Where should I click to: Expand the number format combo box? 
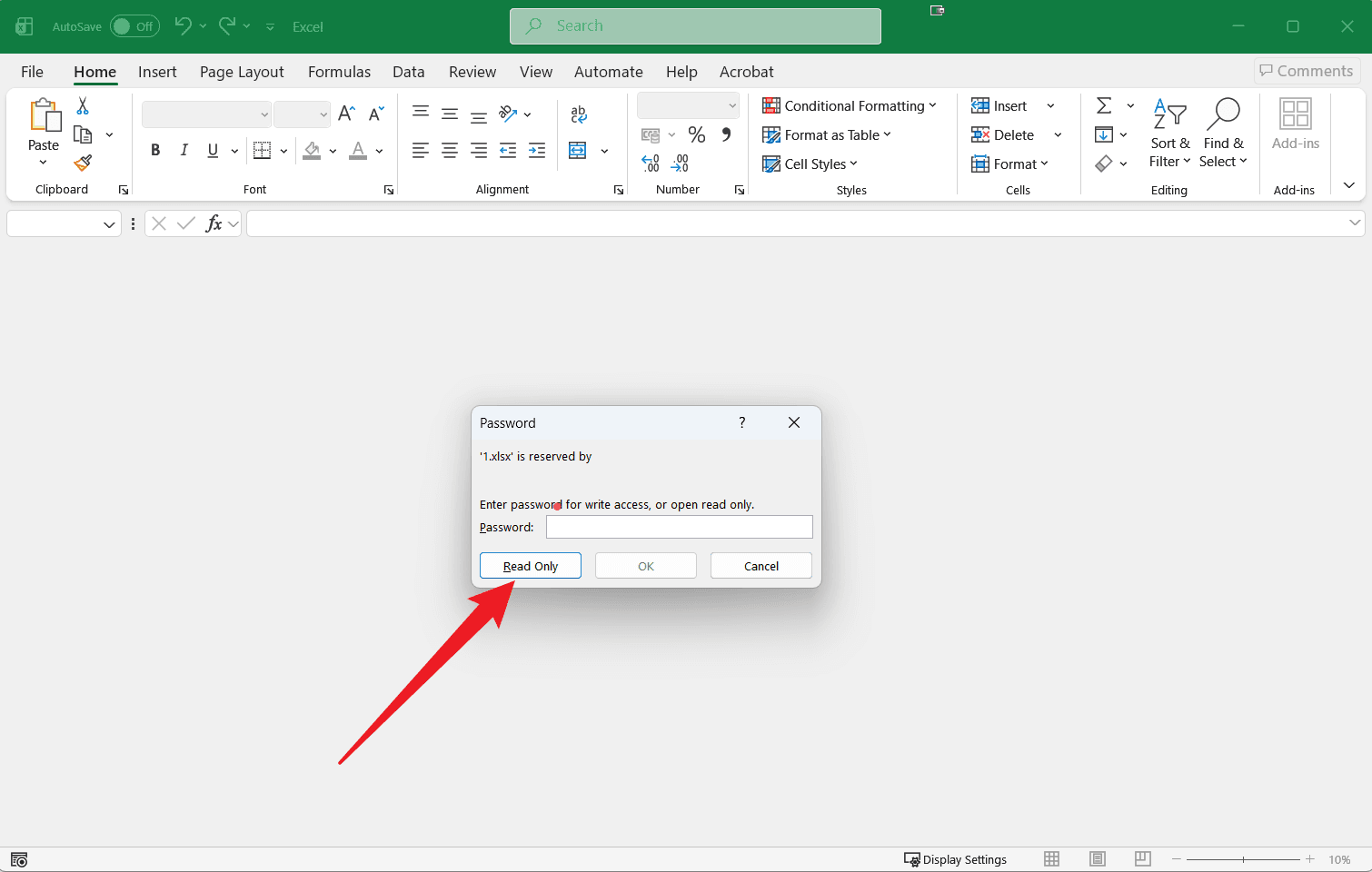point(732,105)
